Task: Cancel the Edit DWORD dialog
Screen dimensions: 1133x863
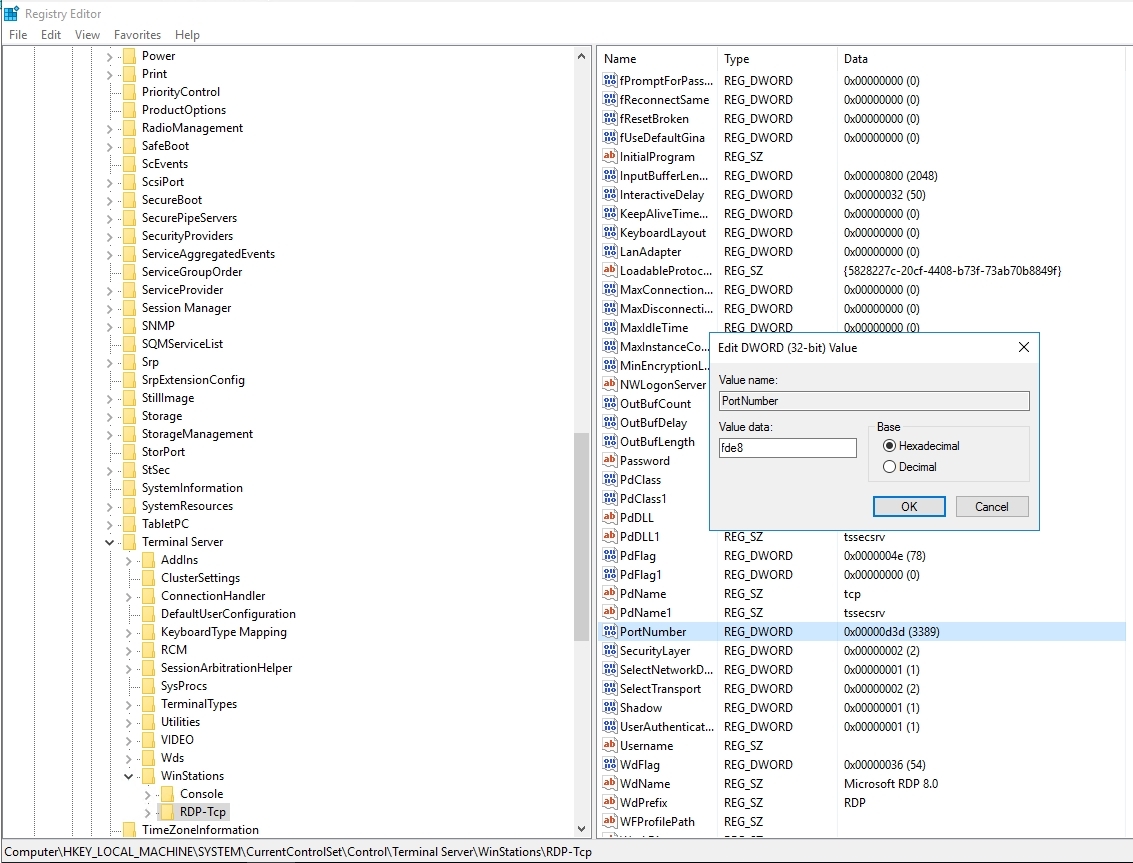Action: [x=991, y=507]
